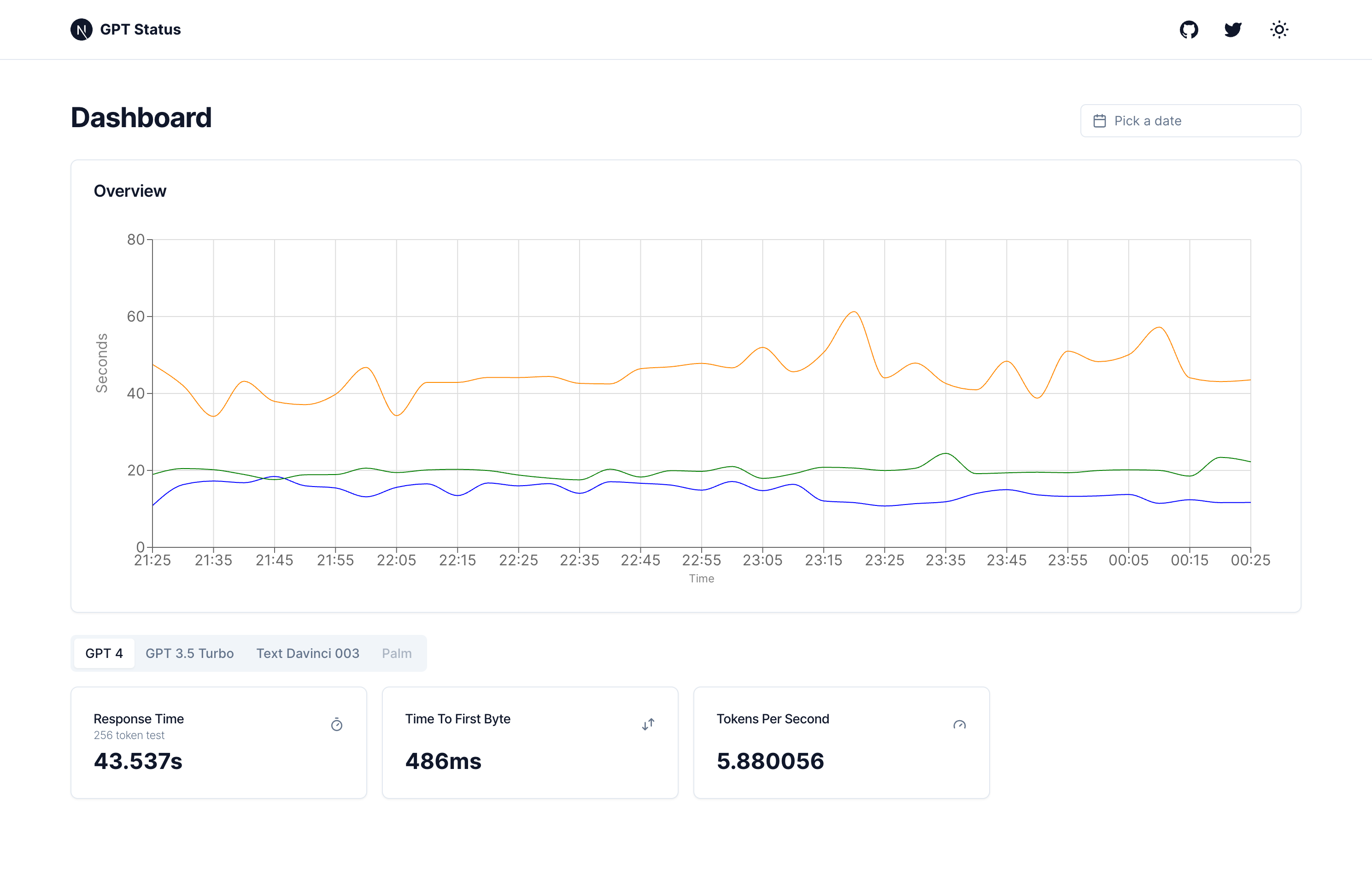This screenshot has width=1372, height=892.
Task: Open the Twitter bird icon link
Action: (x=1233, y=29)
